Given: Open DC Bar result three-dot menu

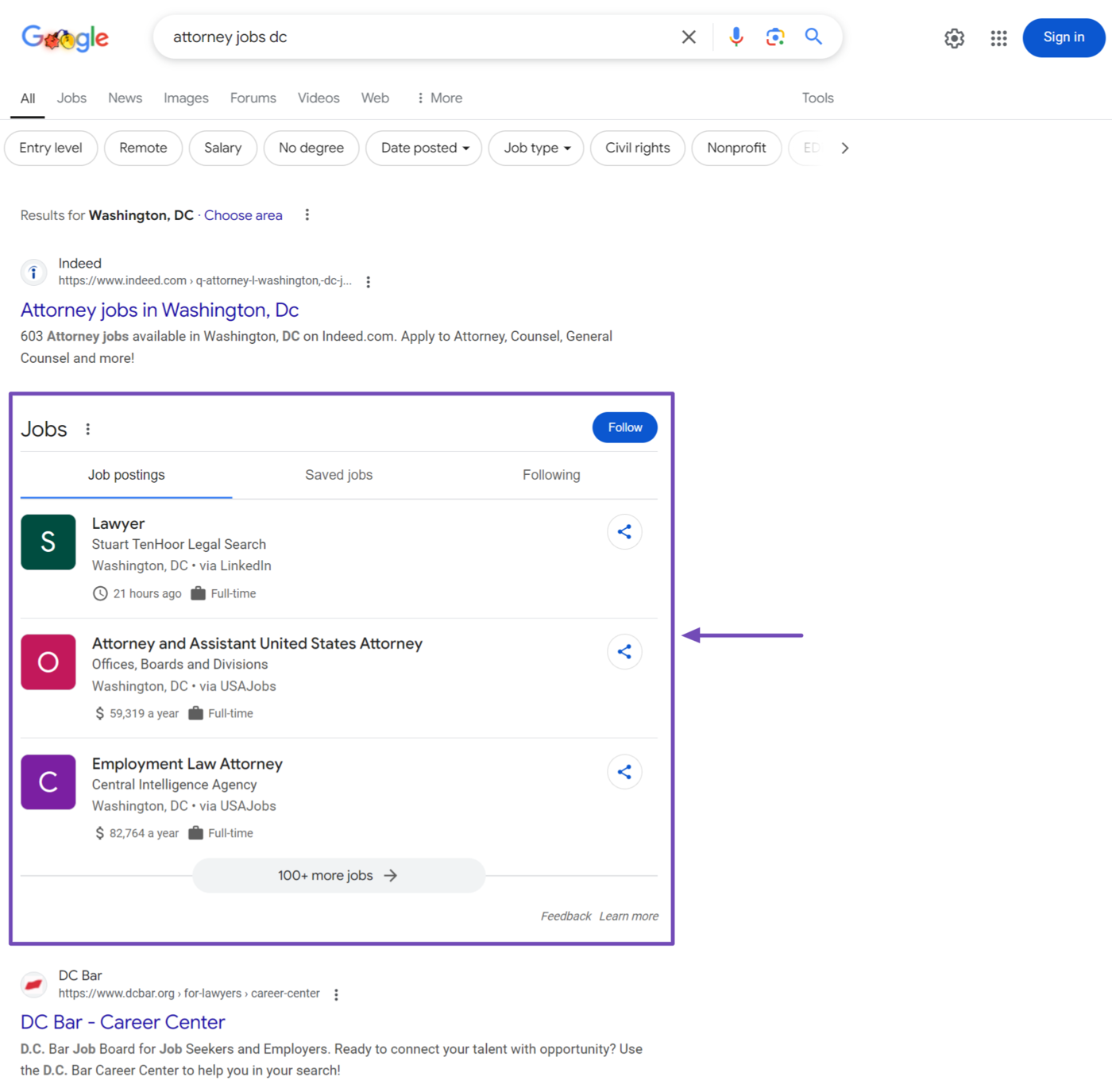Looking at the screenshot, I should click(x=336, y=994).
